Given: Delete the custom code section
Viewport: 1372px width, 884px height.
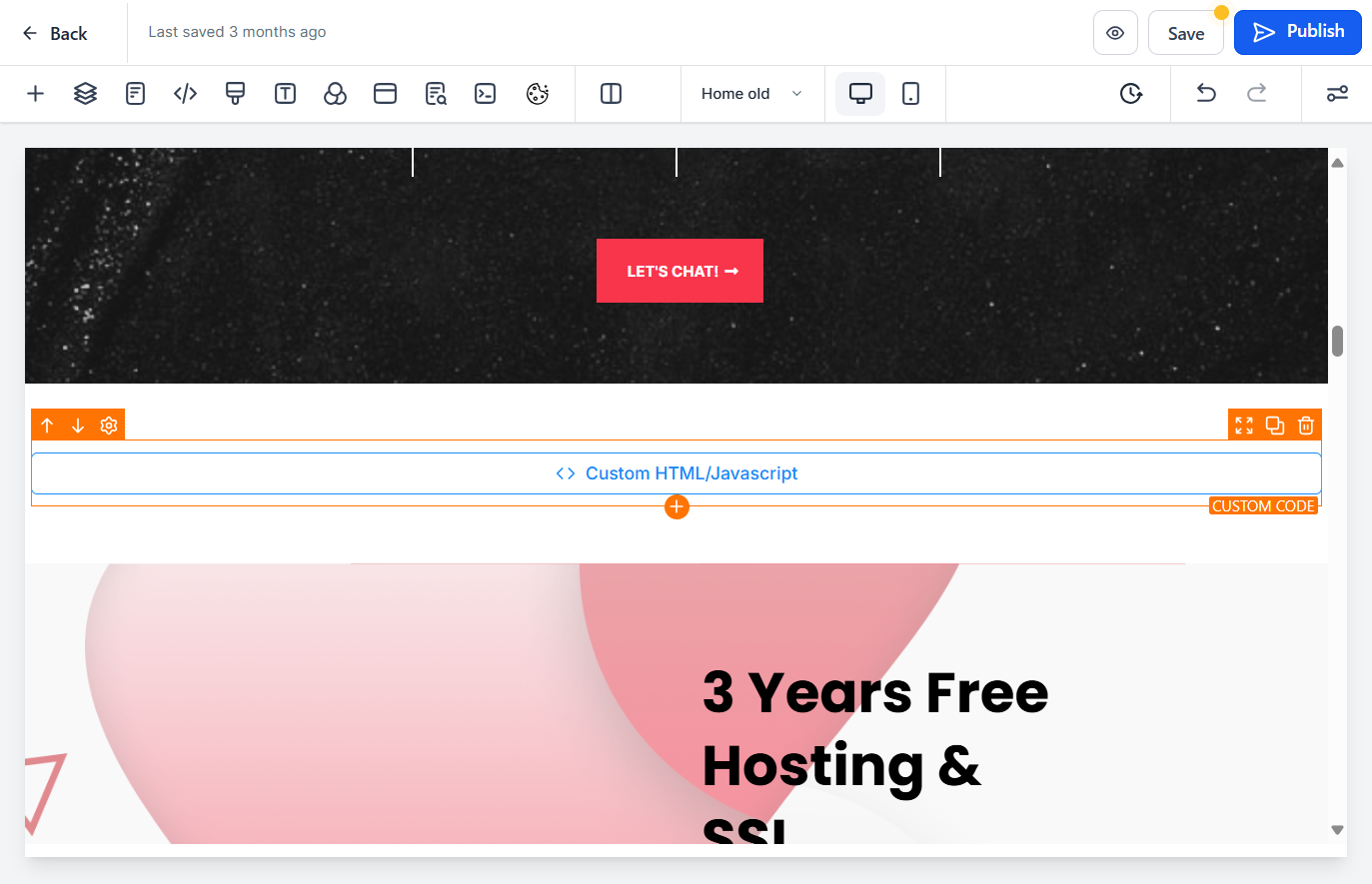Looking at the screenshot, I should [x=1305, y=426].
